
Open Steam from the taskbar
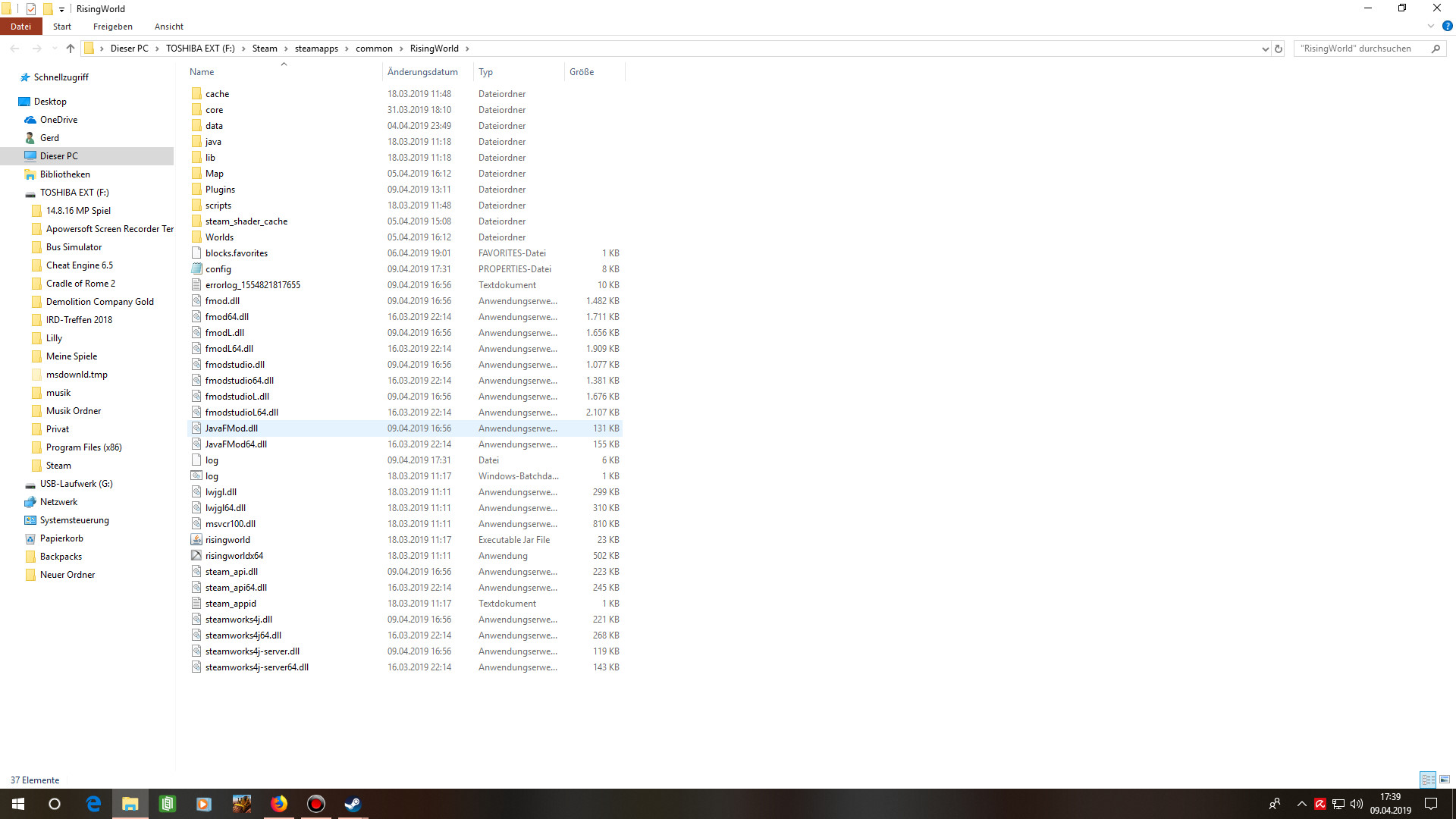tap(353, 804)
